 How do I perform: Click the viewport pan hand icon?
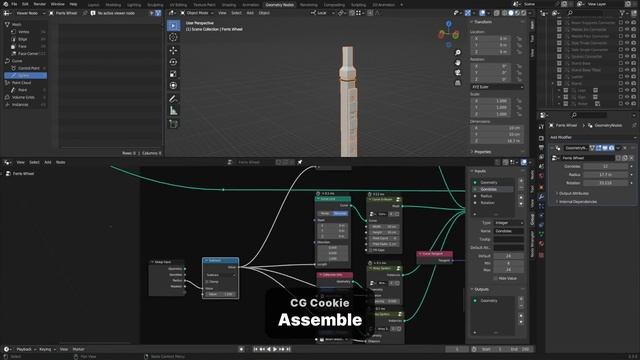point(458,62)
